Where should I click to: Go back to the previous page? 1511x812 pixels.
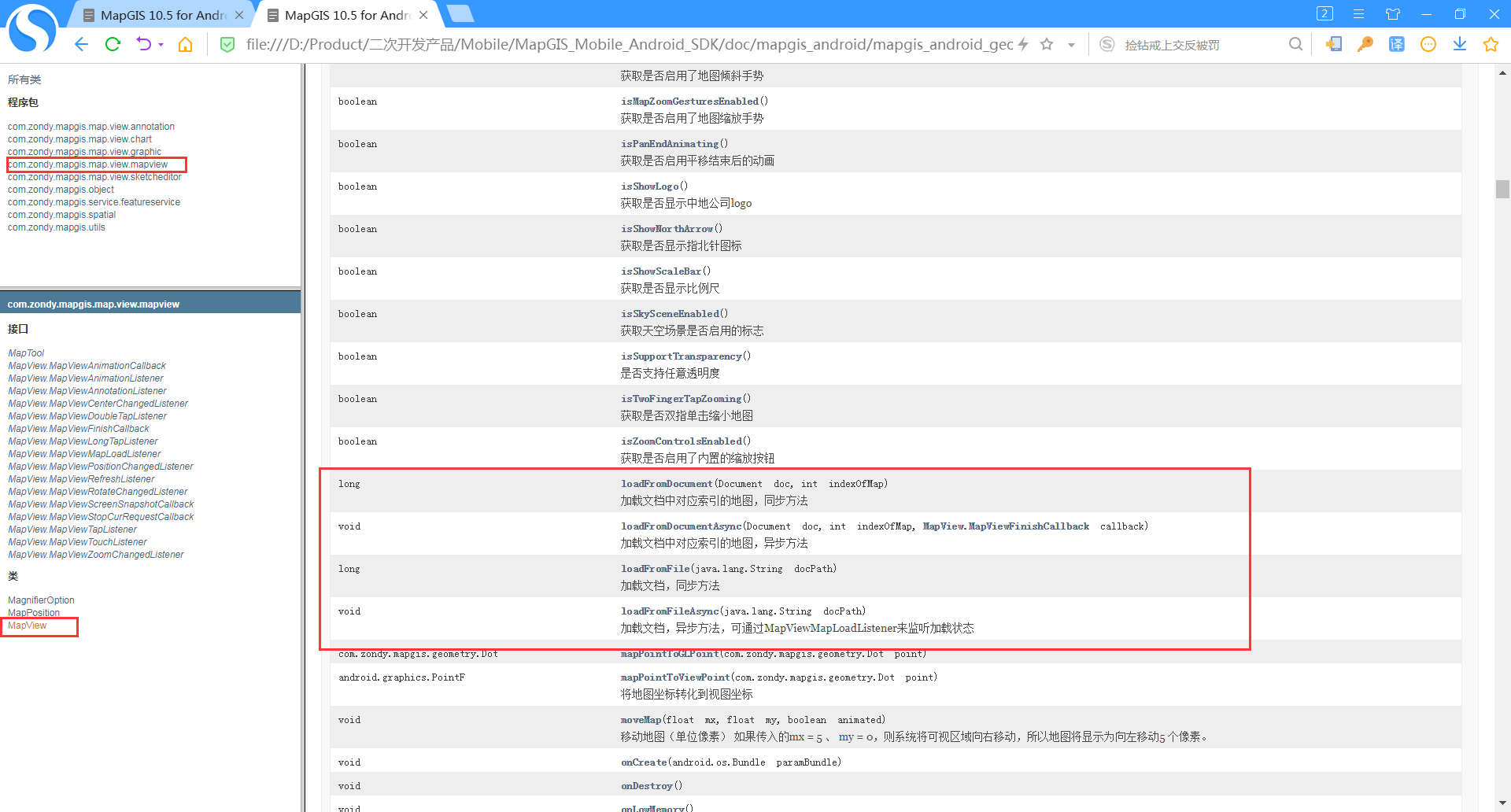[x=81, y=45]
